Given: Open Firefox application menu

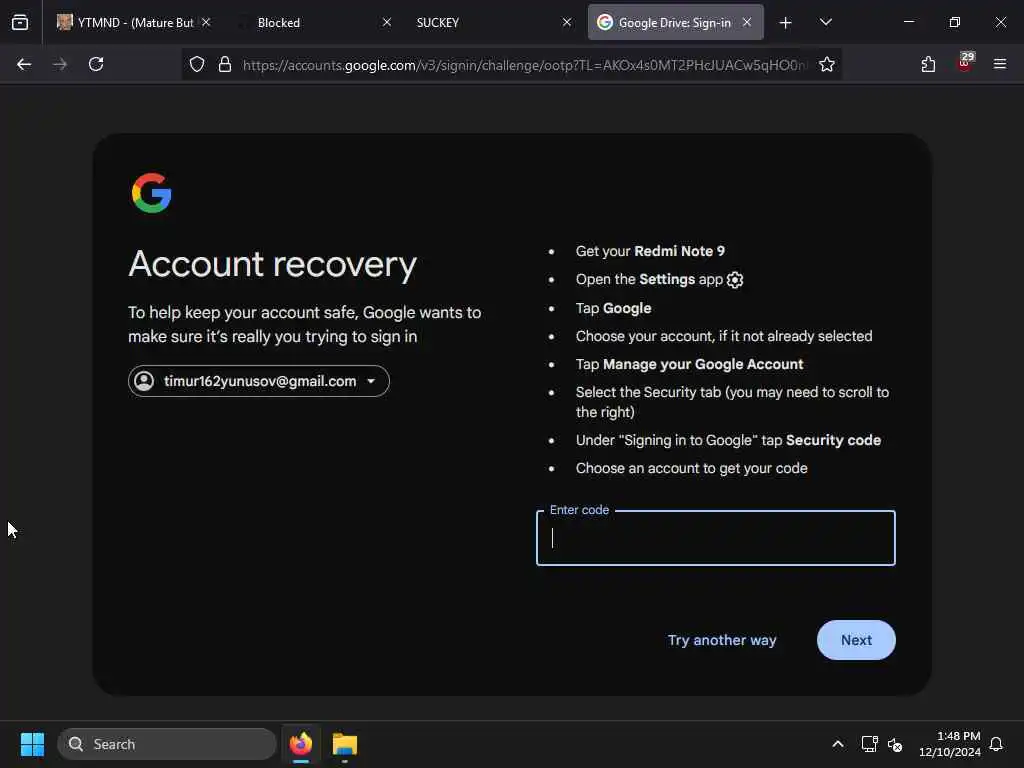Looking at the screenshot, I should tap(1000, 64).
